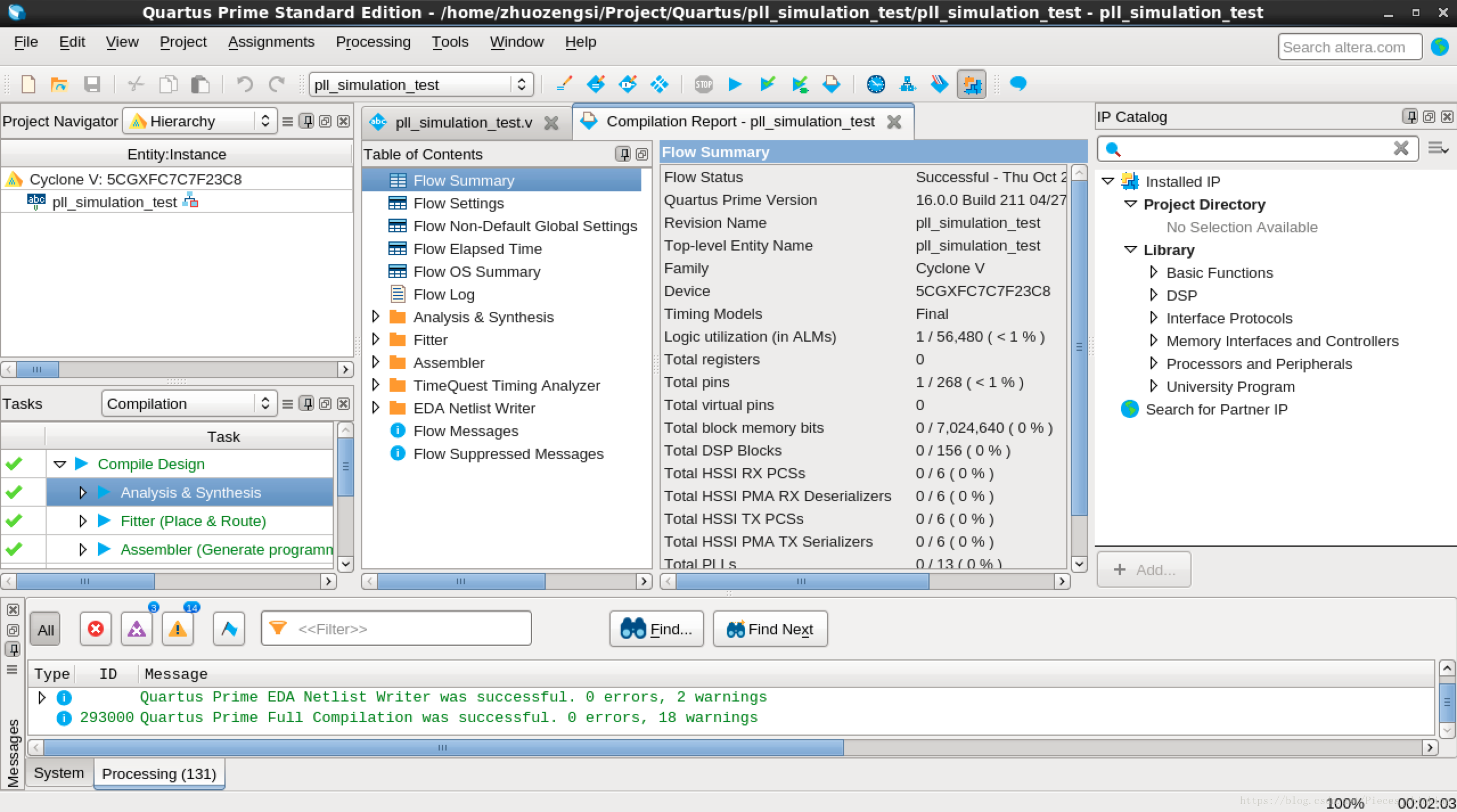1457x812 pixels.
Task: Toggle critical warning messages filter
Action: (137, 629)
